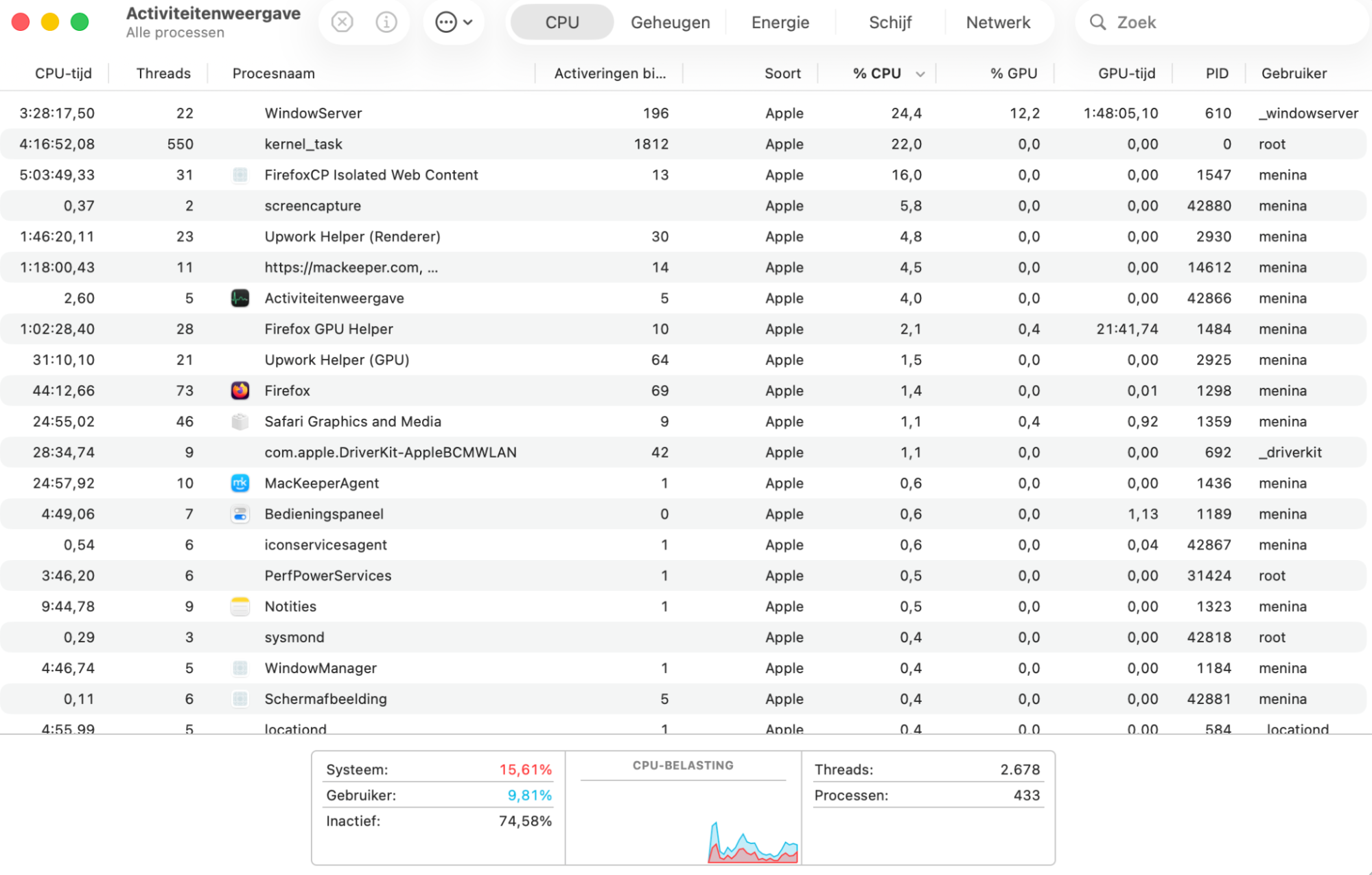
Task: Select the screencapture process row
Action: point(683,206)
